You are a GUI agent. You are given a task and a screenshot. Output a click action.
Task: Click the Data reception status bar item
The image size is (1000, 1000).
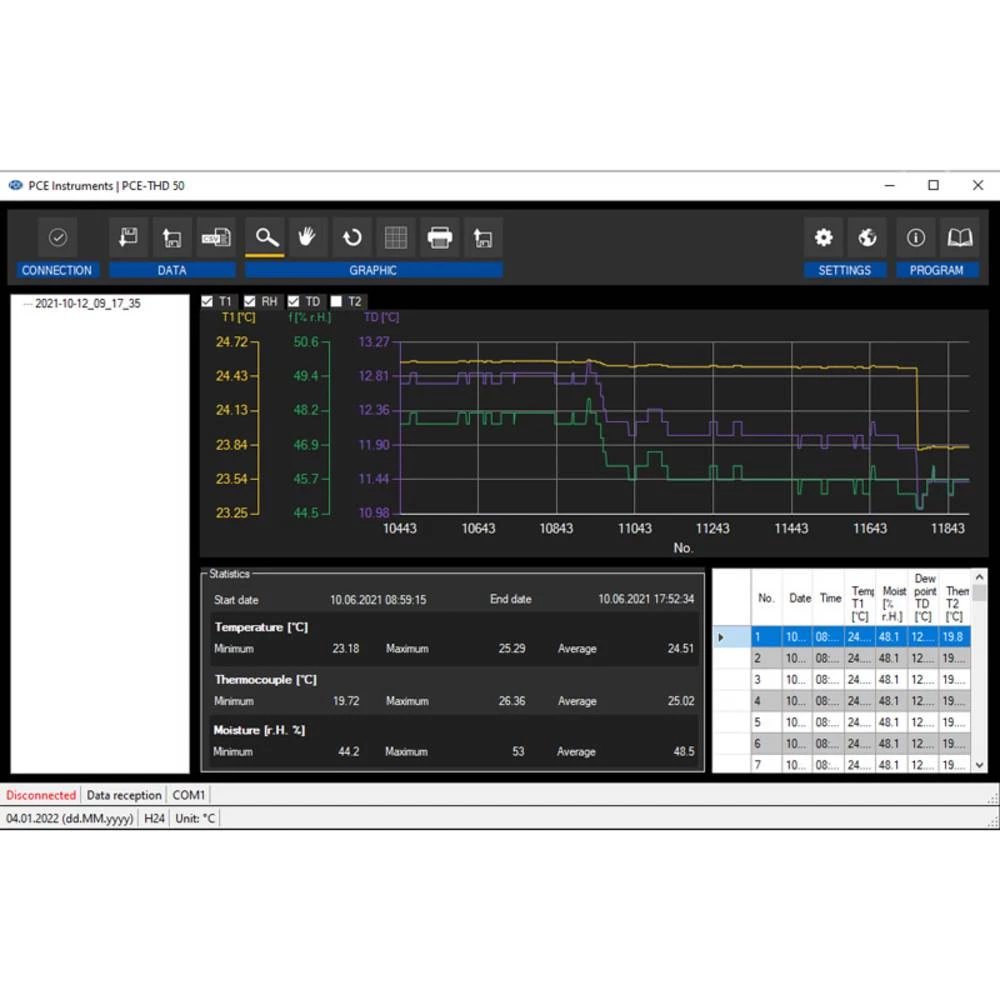[123, 795]
